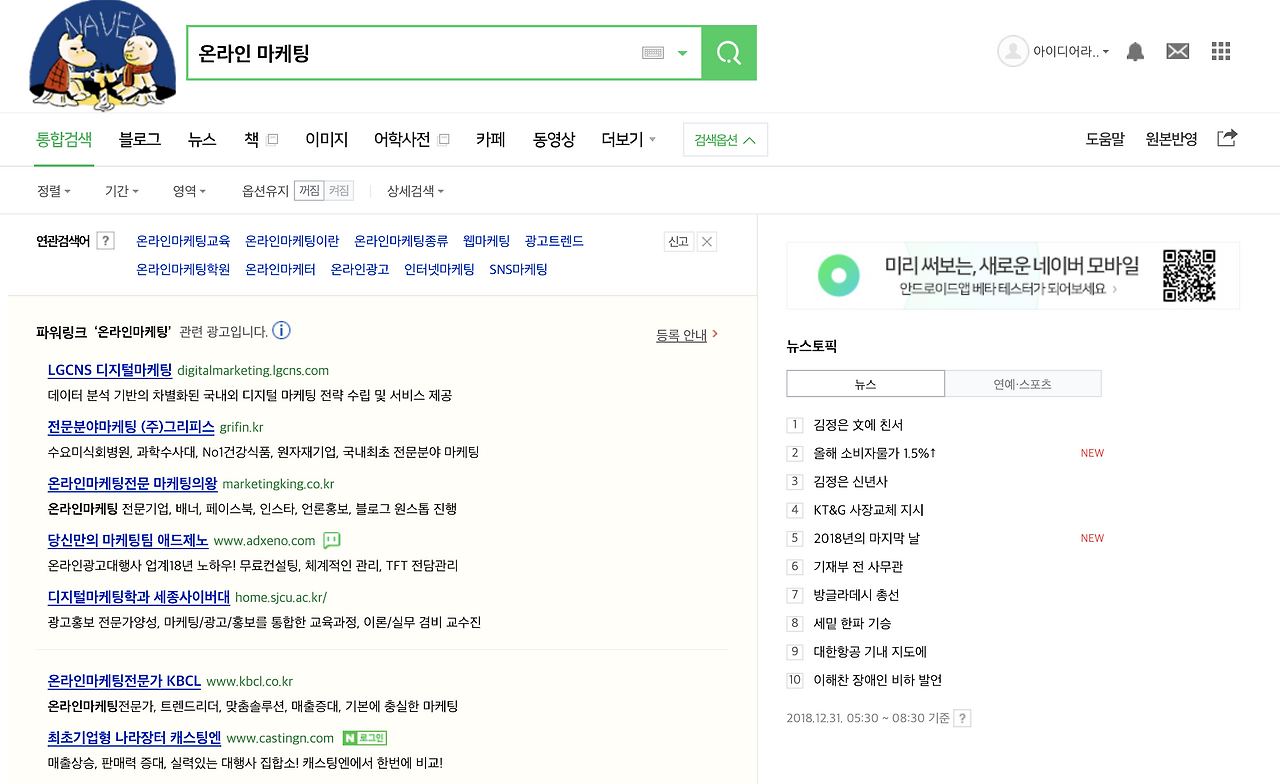Viewport: 1280px width, 784px height.
Task: Click the apps grid icon top right
Action: (1220, 50)
